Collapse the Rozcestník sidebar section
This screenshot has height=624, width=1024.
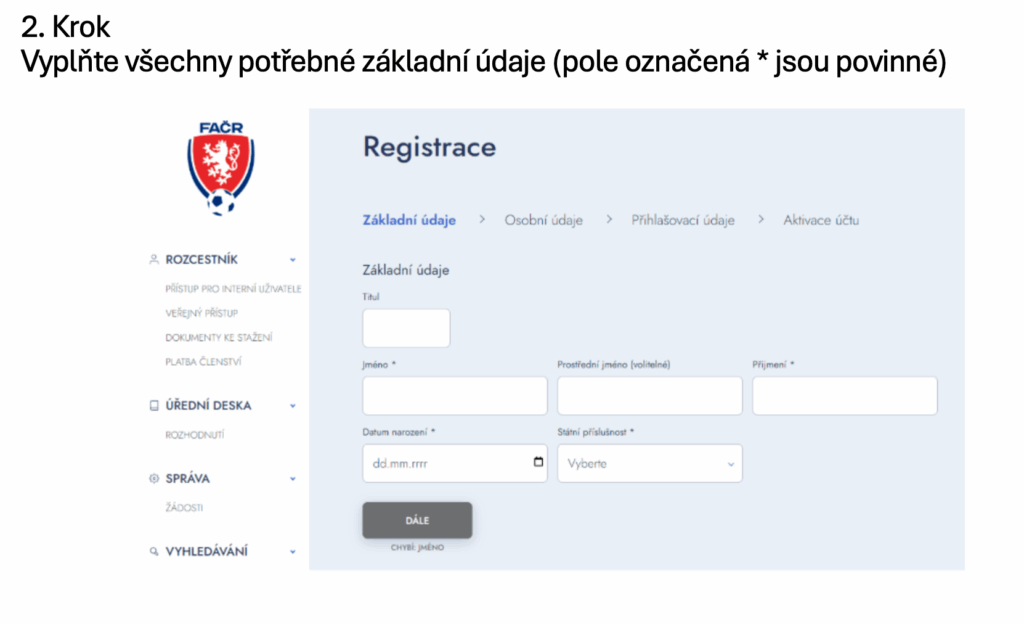293,259
